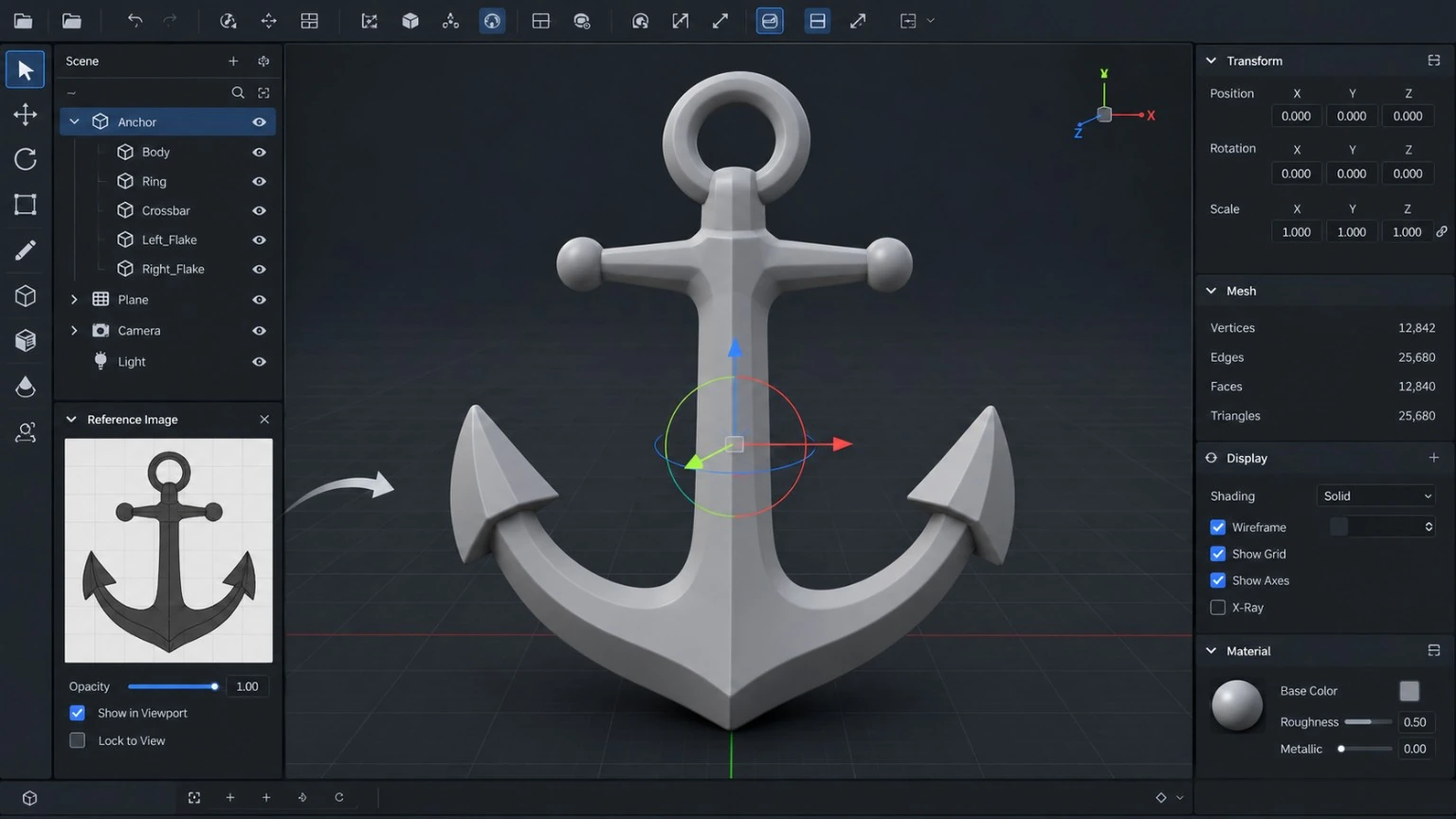Viewport: 1456px width, 819px height.
Task: Click the Anchor row in scene tree
Action: click(168, 121)
